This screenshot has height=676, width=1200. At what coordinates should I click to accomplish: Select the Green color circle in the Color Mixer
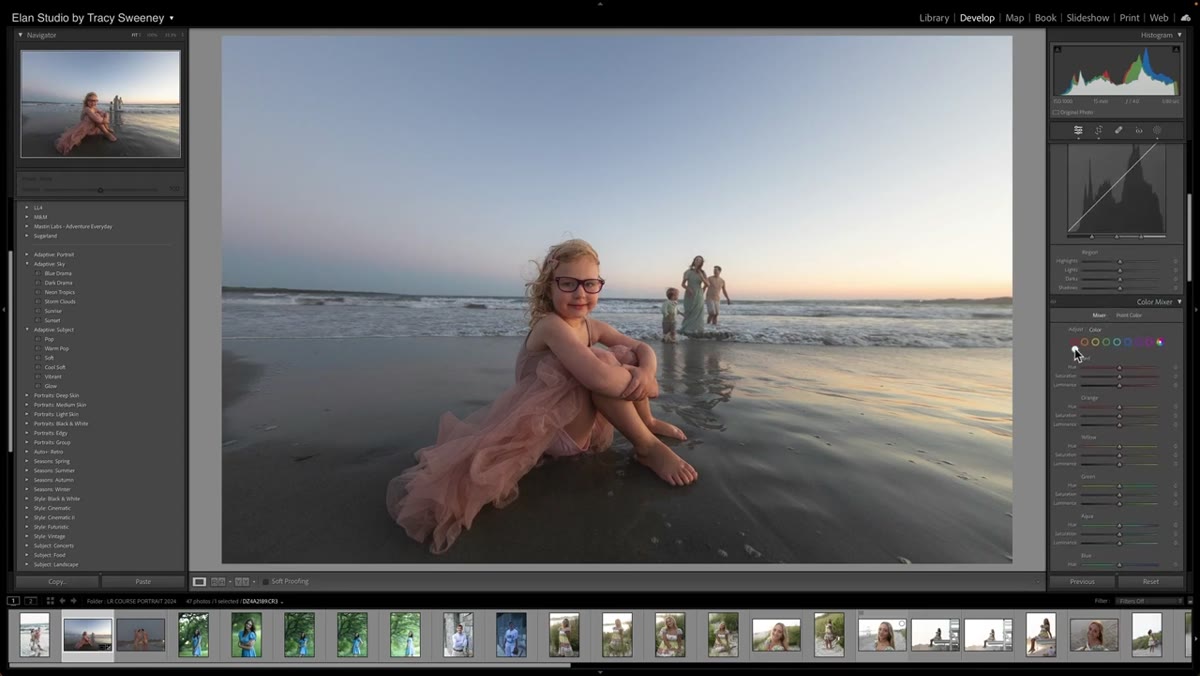tap(1106, 342)
